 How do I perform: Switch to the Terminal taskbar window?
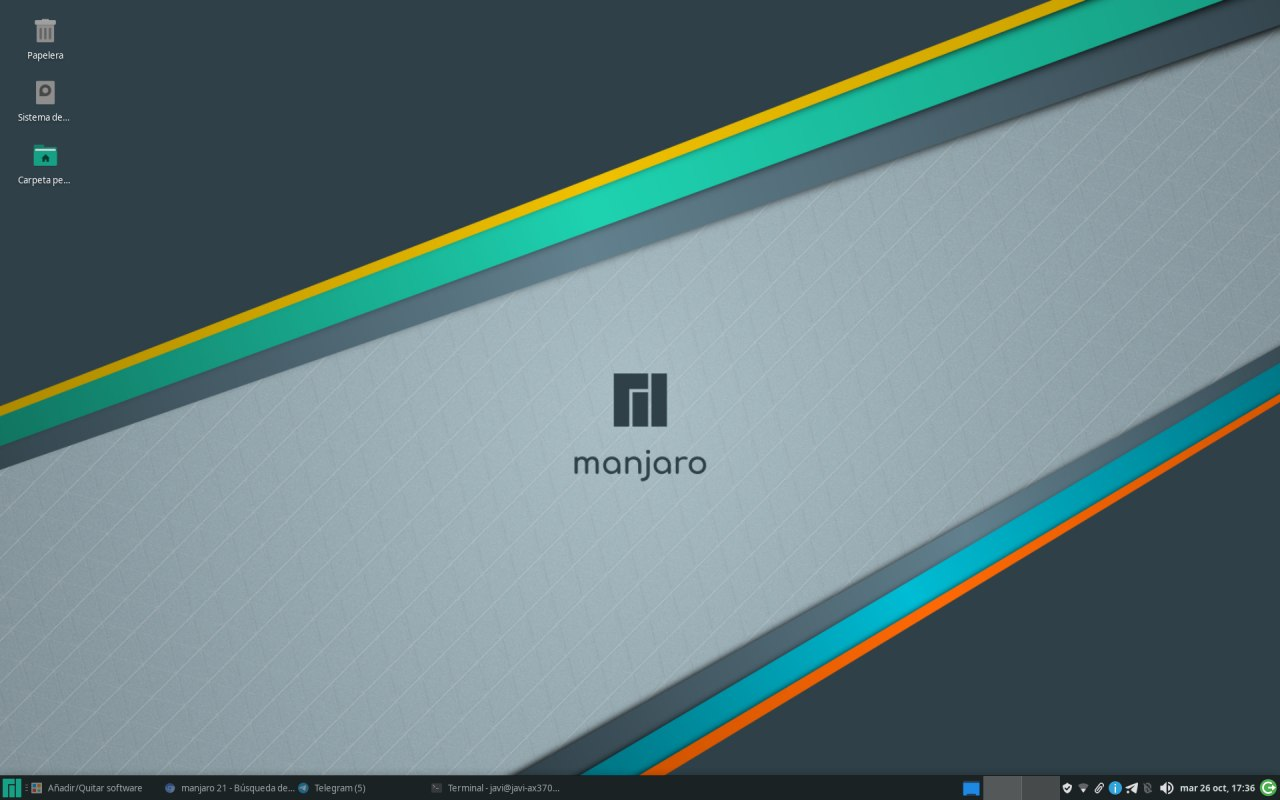click(494, 788)
